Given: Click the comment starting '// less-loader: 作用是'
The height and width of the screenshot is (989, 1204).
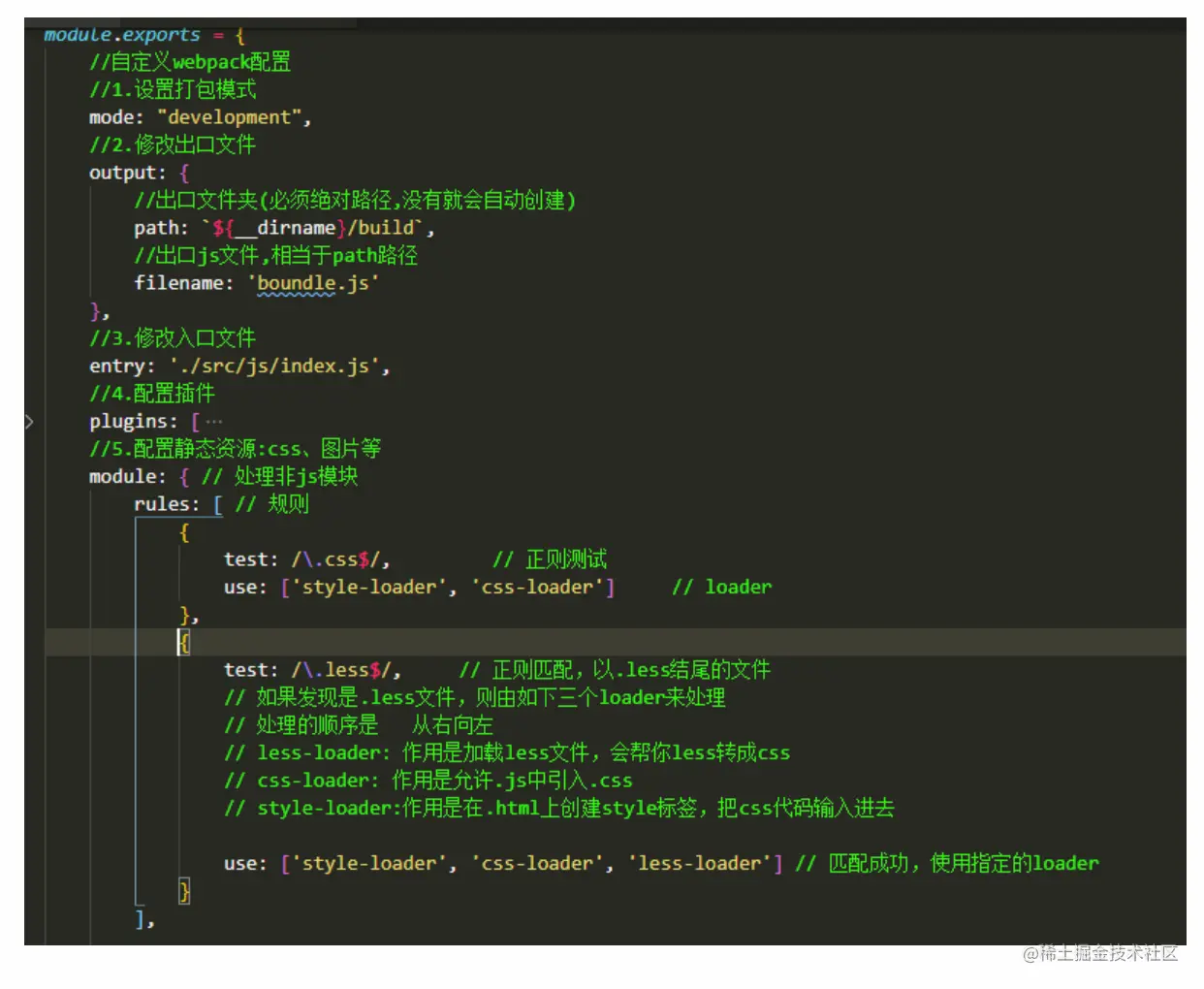Looking at the screenshot, I should (x=507, y=752).
